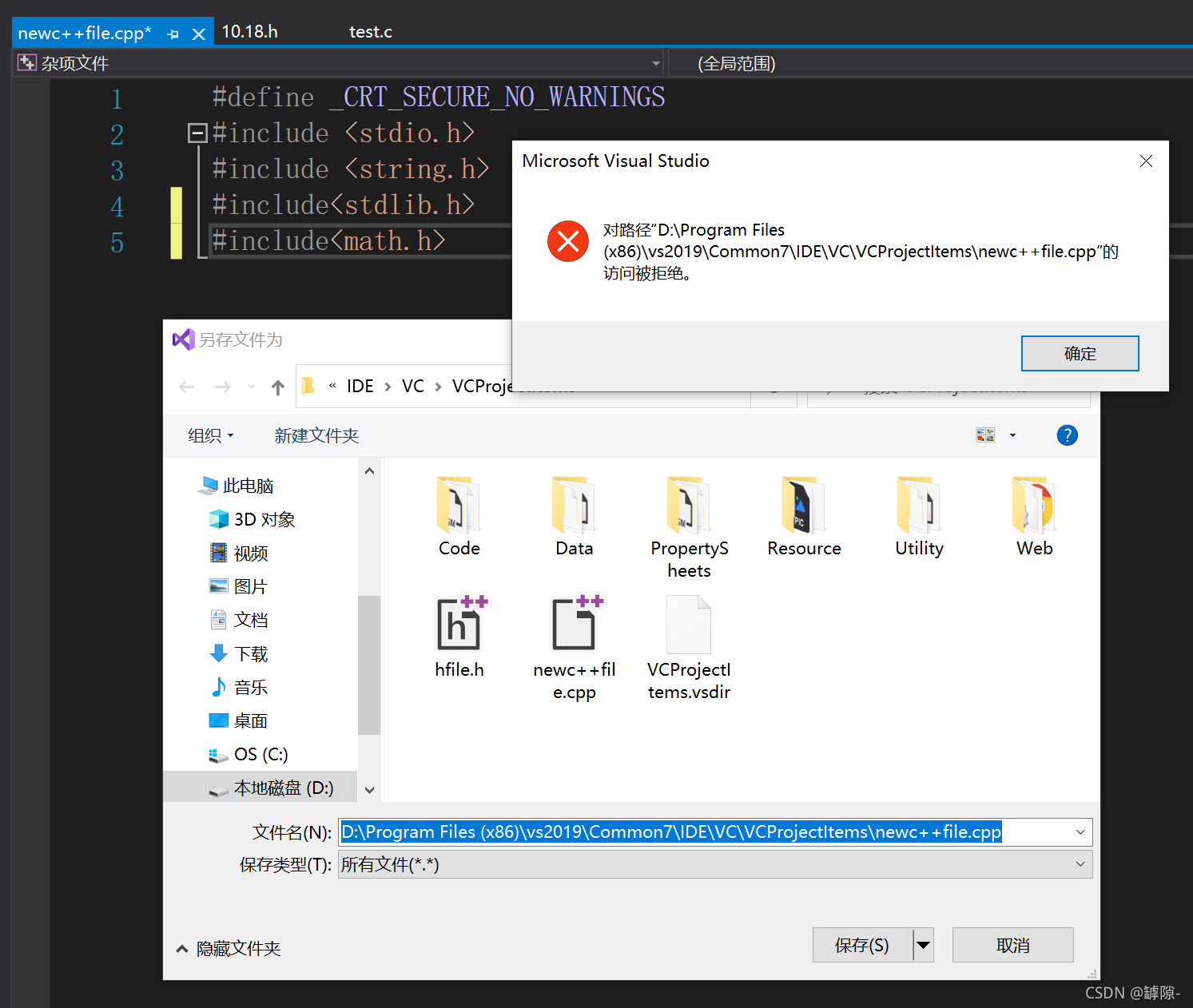Select 音乐 folder in the sidebar
Image resolution: width=1193 pixels, height=1008 pixels.
point(239,687)
